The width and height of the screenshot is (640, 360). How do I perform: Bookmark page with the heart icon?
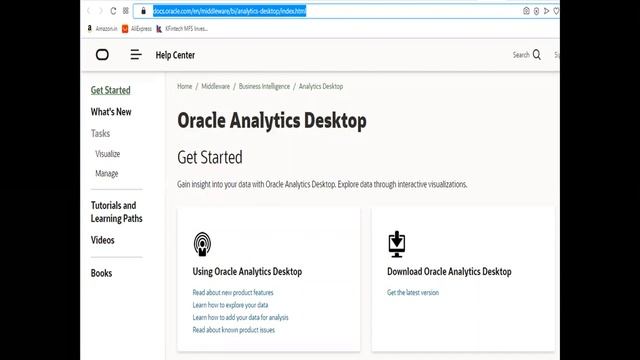pyautogui.click(x=556, y=11)
